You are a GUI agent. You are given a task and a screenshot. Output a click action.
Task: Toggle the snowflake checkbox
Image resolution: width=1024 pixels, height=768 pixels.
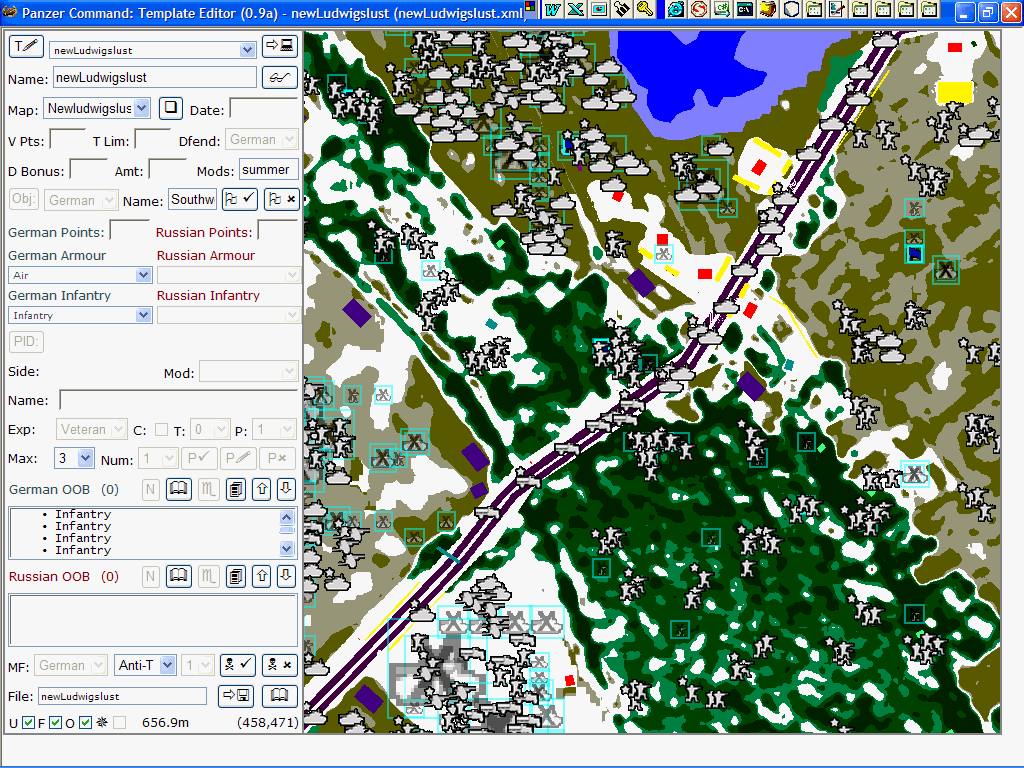(x=119, y=722)
